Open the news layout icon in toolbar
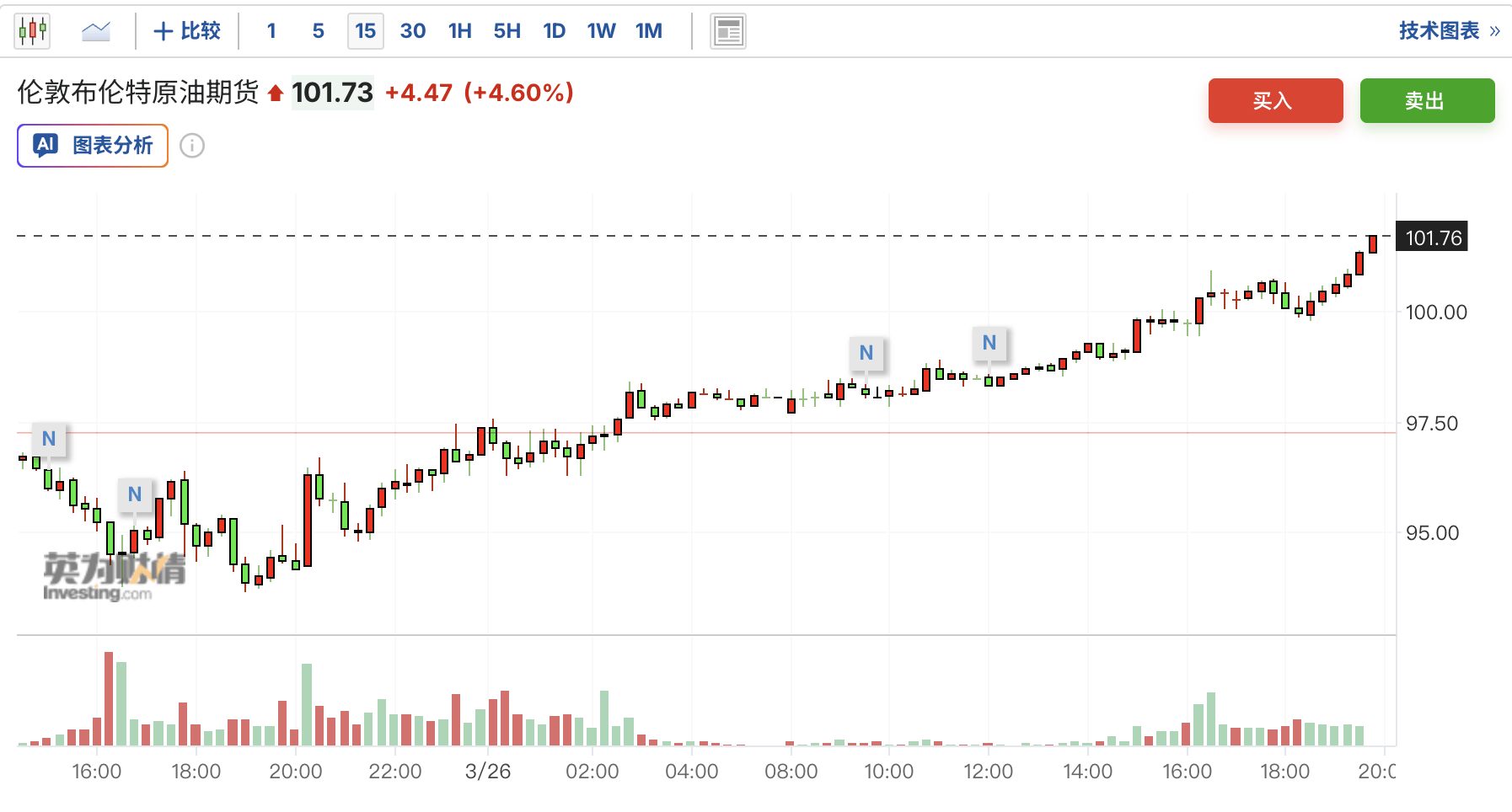 (x=727, y=32)
